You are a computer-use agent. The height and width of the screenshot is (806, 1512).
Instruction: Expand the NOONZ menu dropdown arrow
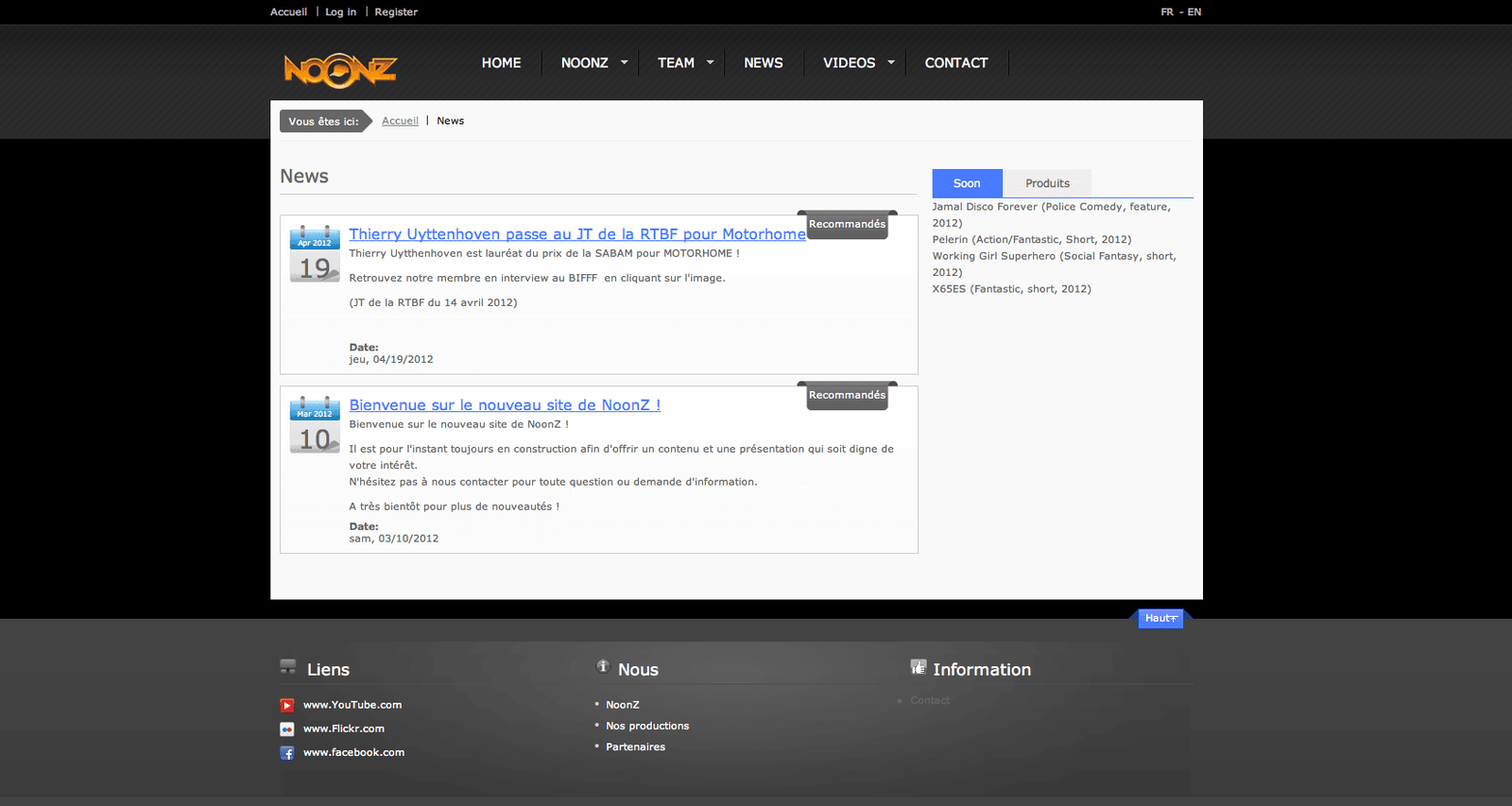tap(624, 62)
